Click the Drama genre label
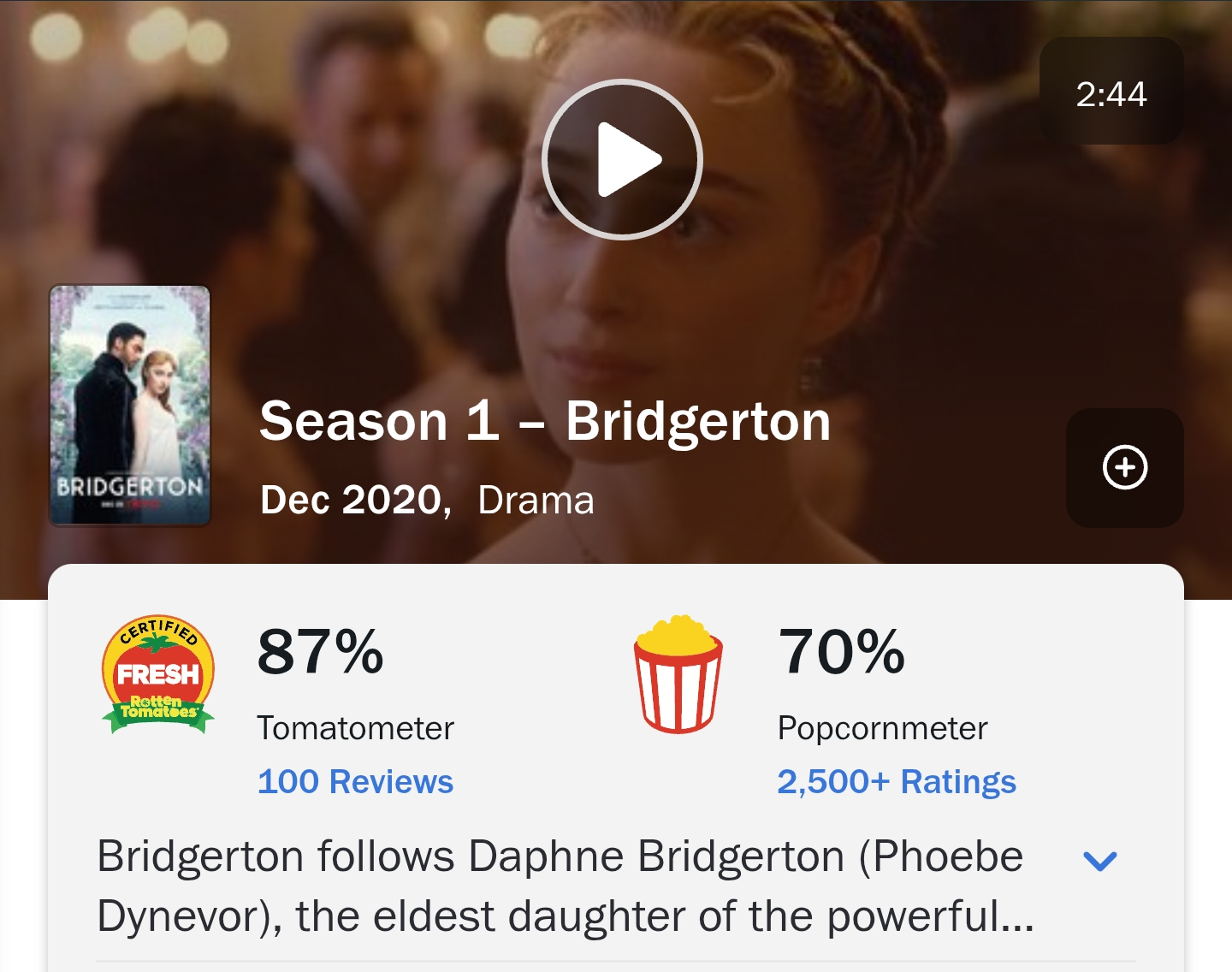1232x972 pixels. click(536, 501)
